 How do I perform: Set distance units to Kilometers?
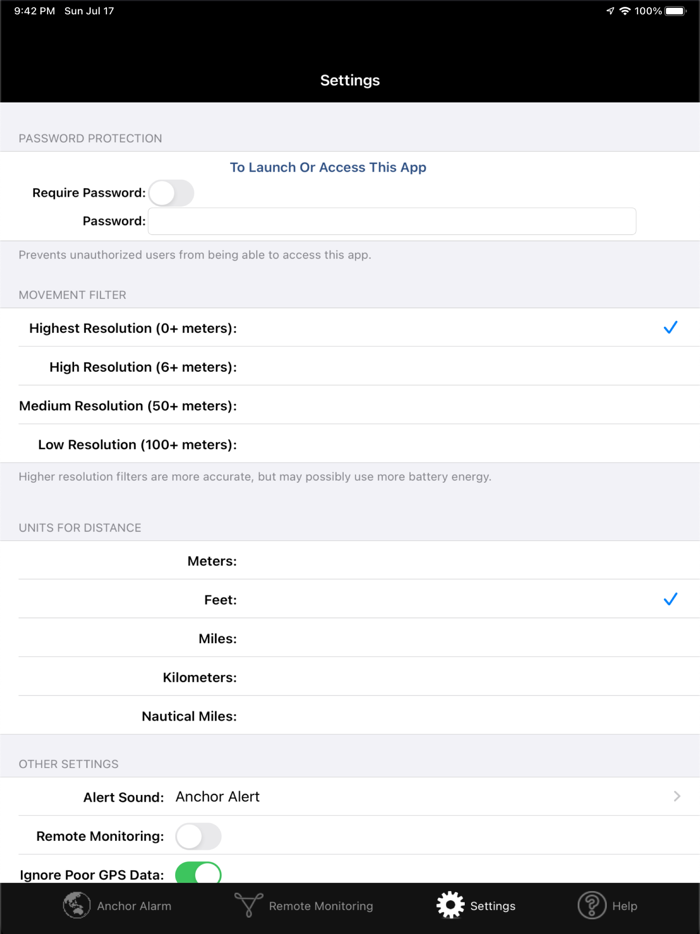tap(350, 677)
